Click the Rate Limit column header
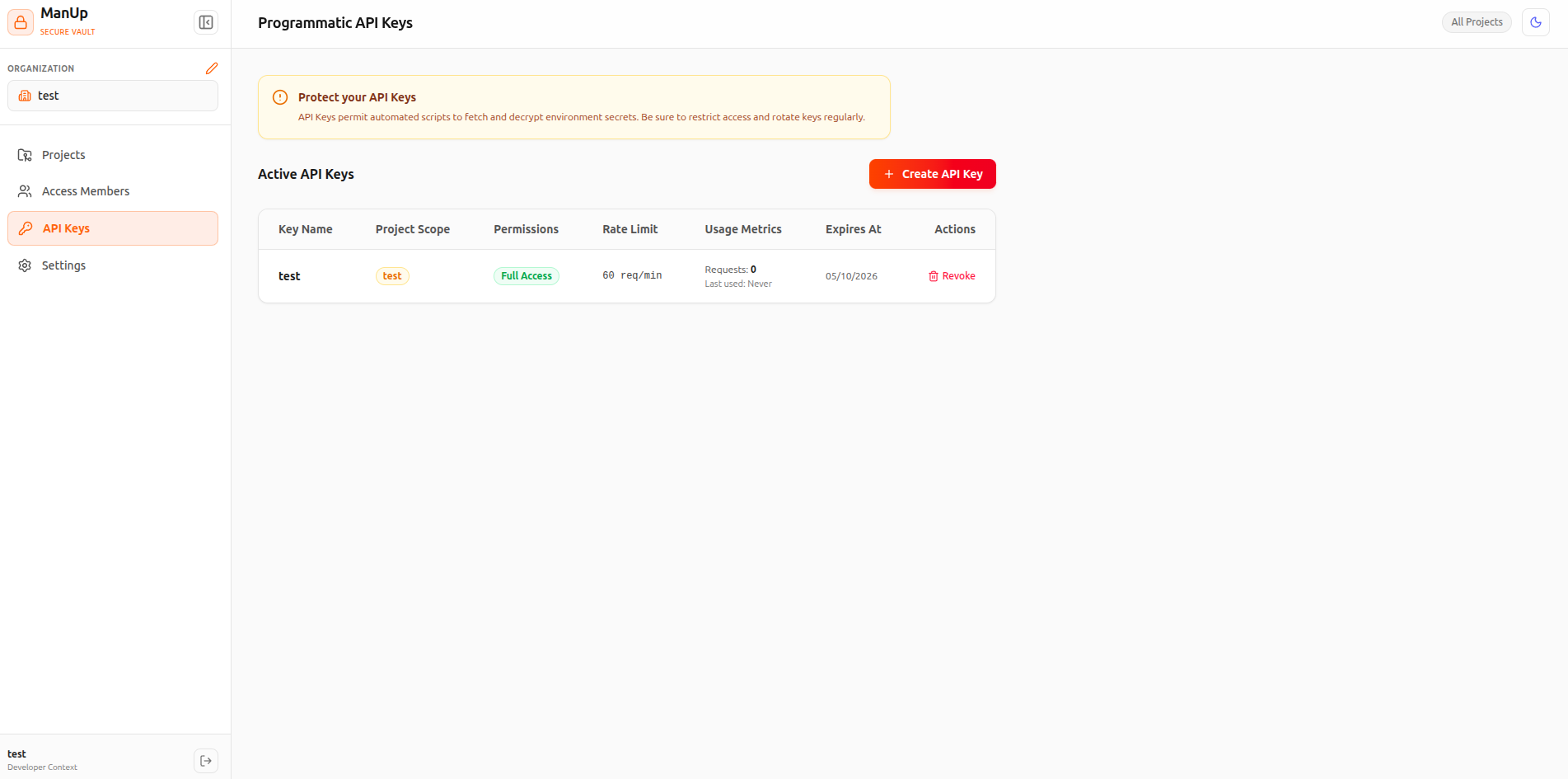Screen dimensions: 1568x779 click(x=630, y=229)
